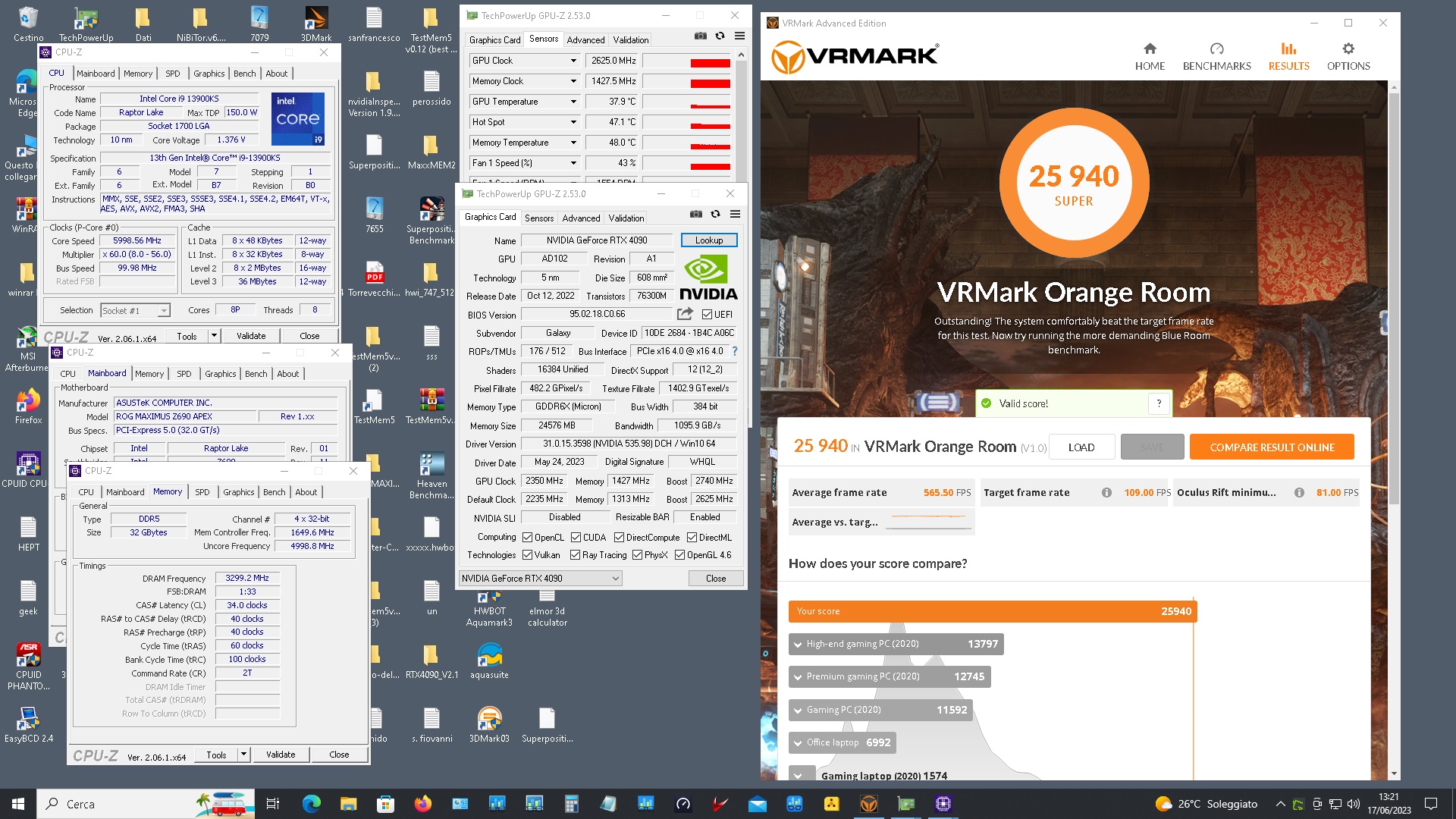1456x819 pixels.
Task: Click the Bus Interface question mark icon
Action: pyautogui.click(x=734, y=351)
